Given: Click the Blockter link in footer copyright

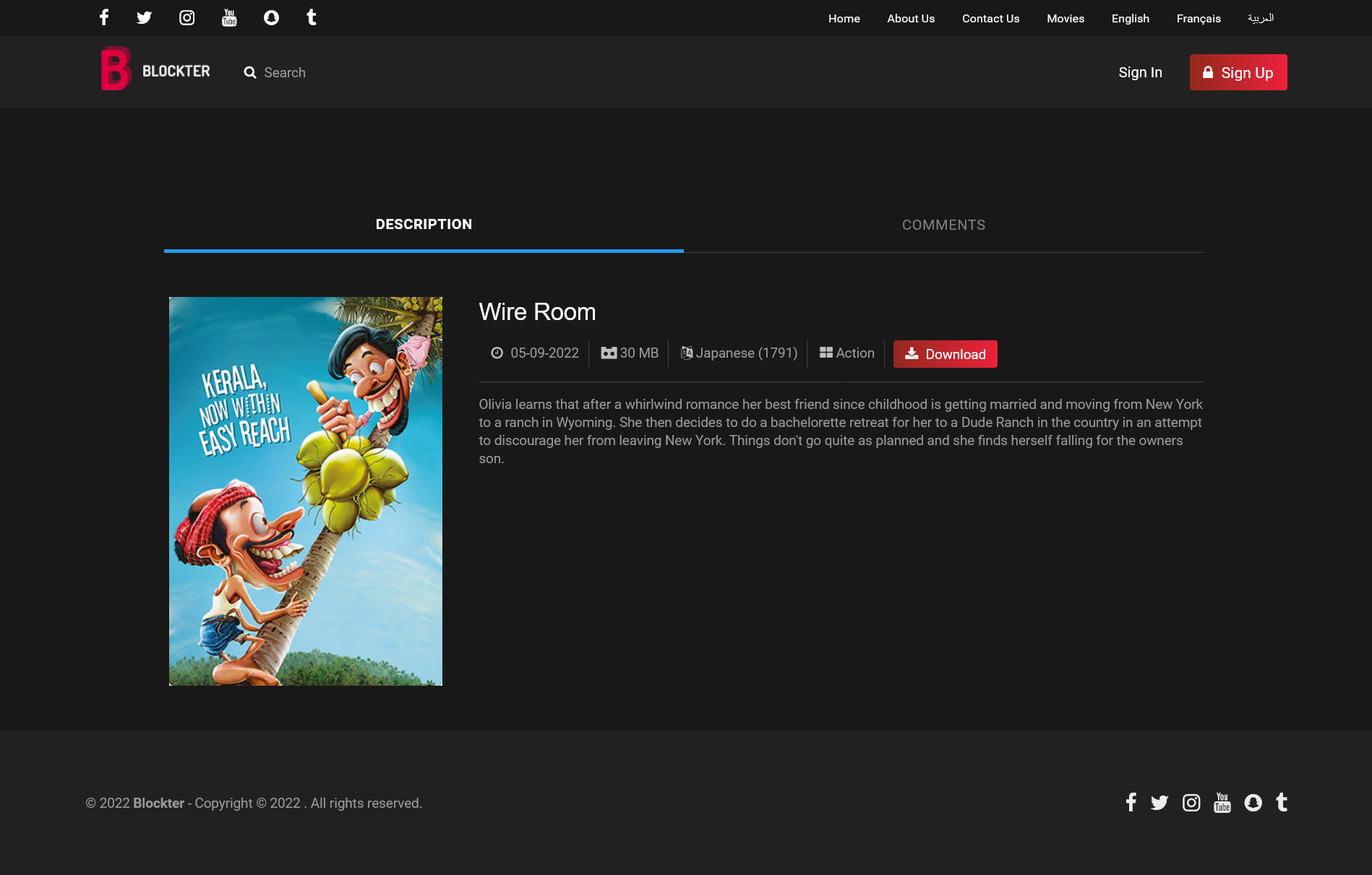Looking at the screenshot, I should tap(159, 803).
